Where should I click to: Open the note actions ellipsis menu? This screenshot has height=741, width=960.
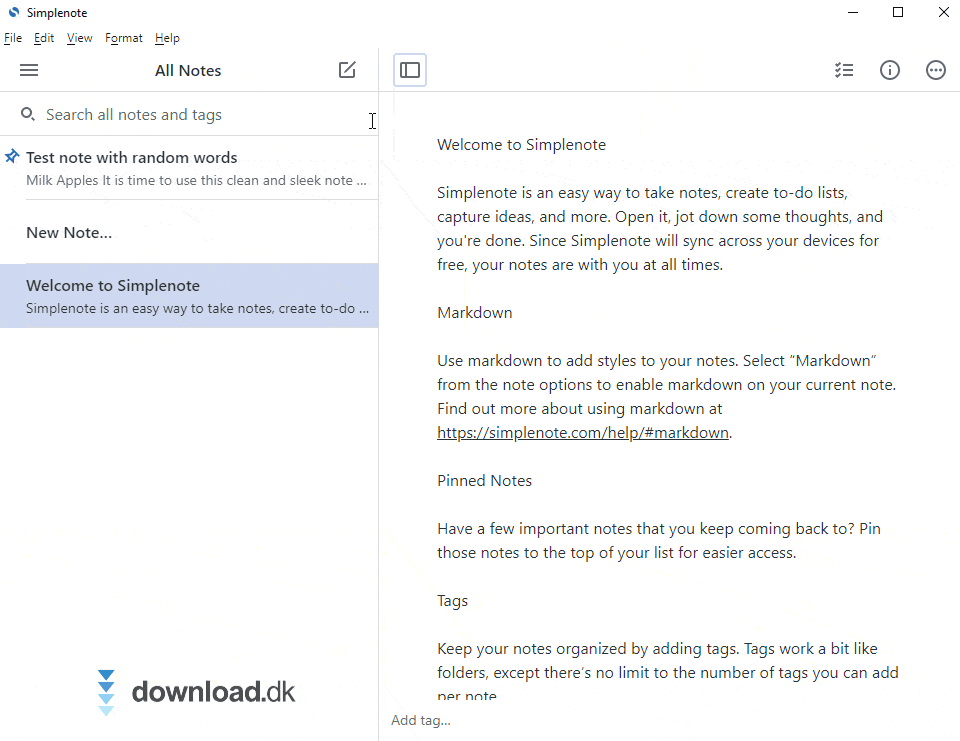pyautogui.click(x=936, y=70)
